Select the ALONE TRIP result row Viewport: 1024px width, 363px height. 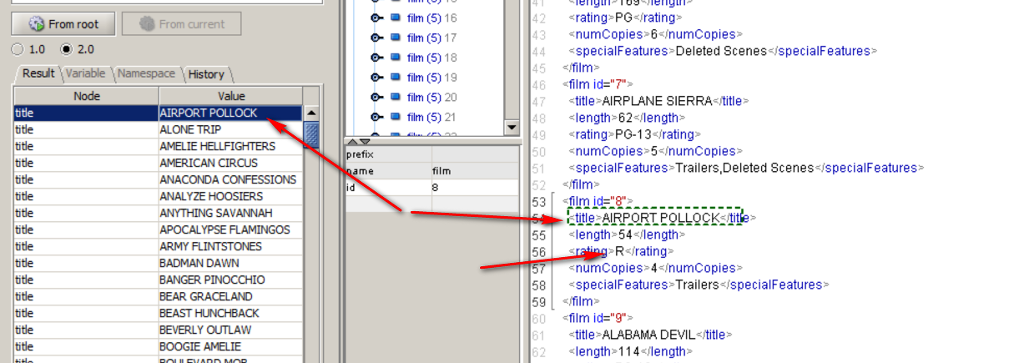coord(159,130)
